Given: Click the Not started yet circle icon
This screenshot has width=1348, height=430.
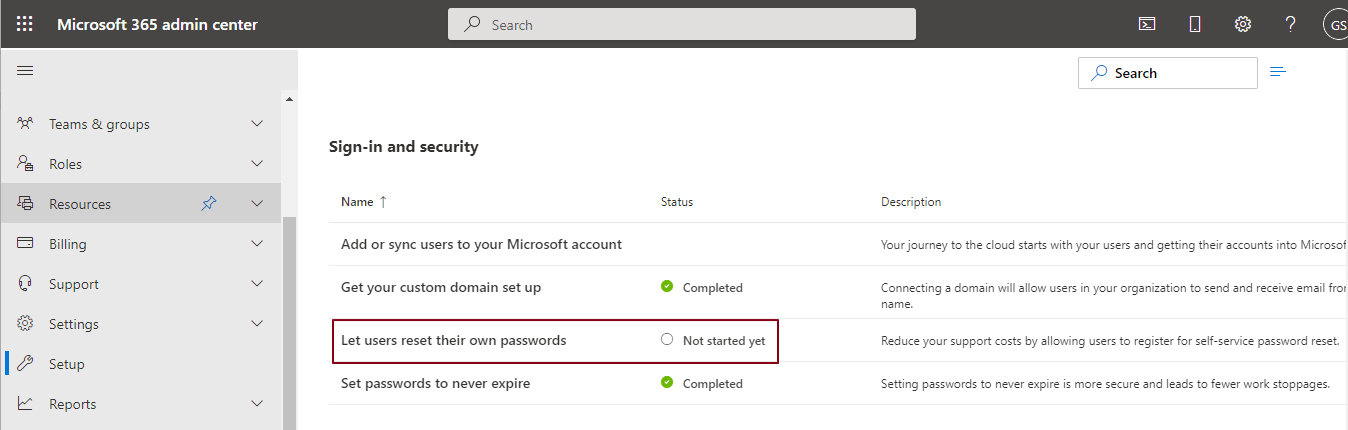Looking at the screenshot, I should pos(667,340).
